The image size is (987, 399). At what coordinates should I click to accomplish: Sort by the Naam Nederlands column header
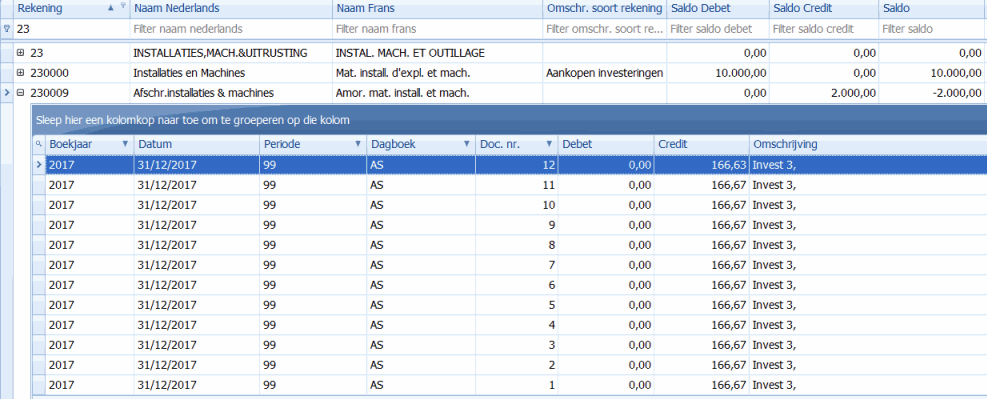231,8
